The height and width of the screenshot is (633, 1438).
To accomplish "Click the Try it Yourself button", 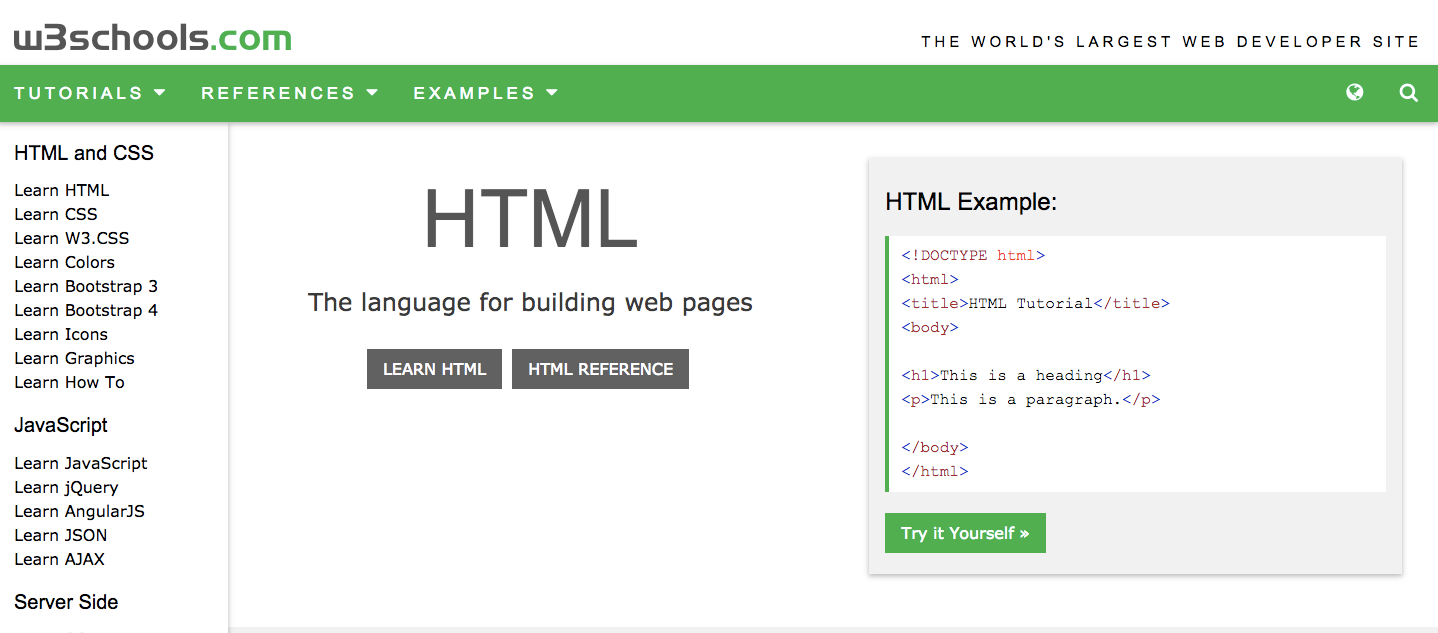I will pos(965,533).
